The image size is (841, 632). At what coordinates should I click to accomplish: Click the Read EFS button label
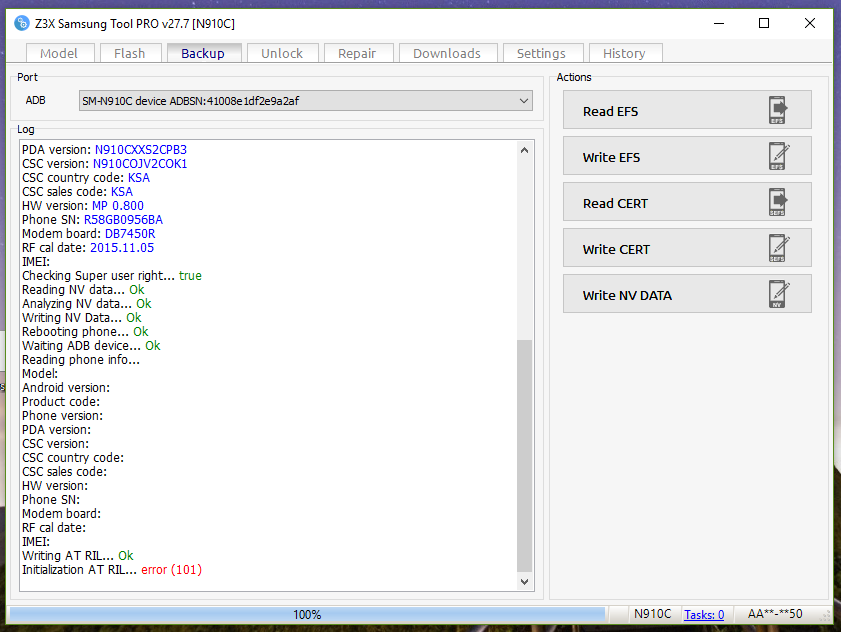pos(610,112)
